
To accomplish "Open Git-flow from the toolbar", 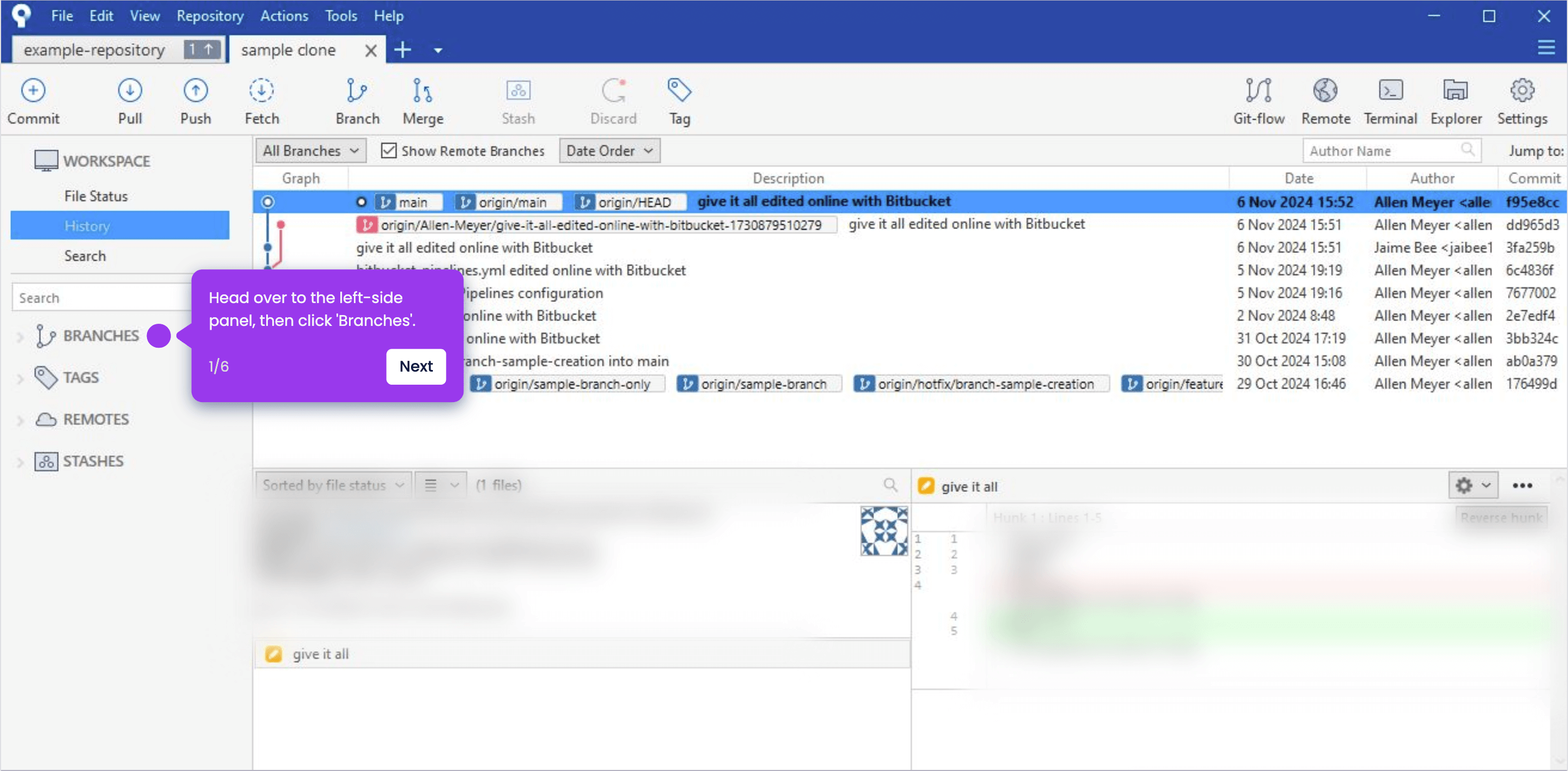I will point(1259,102).
